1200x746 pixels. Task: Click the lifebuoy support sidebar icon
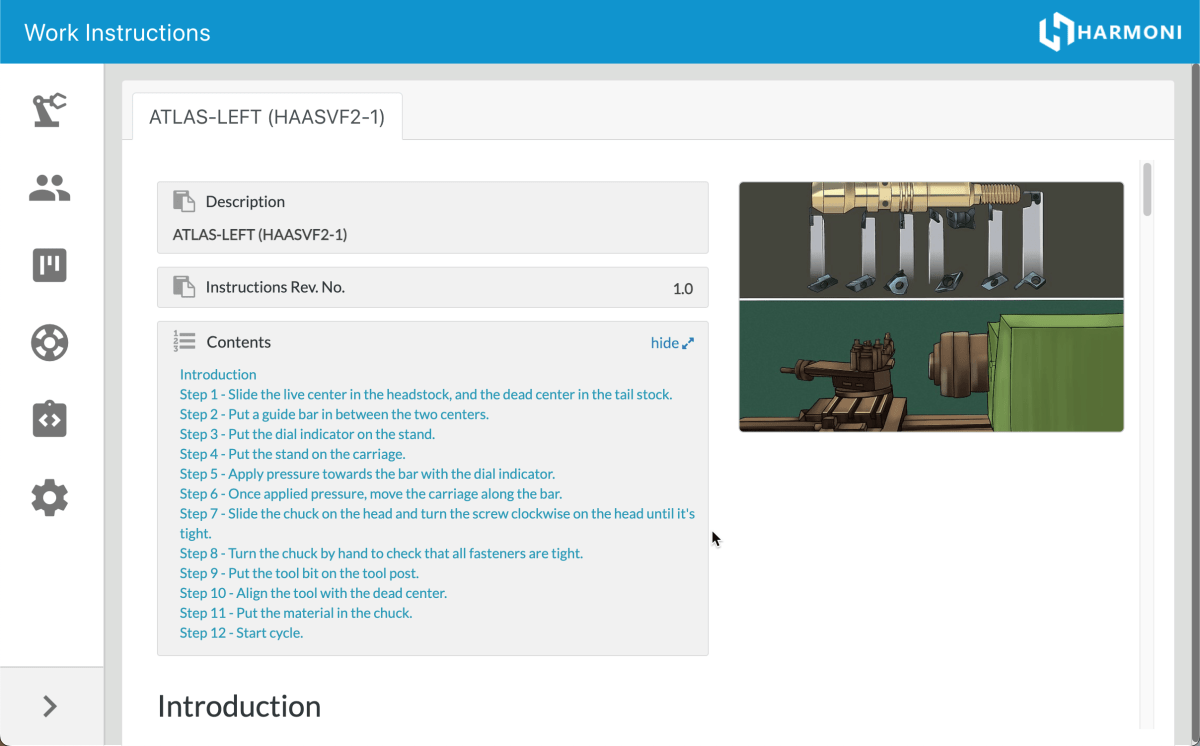(x=49, y=343)
